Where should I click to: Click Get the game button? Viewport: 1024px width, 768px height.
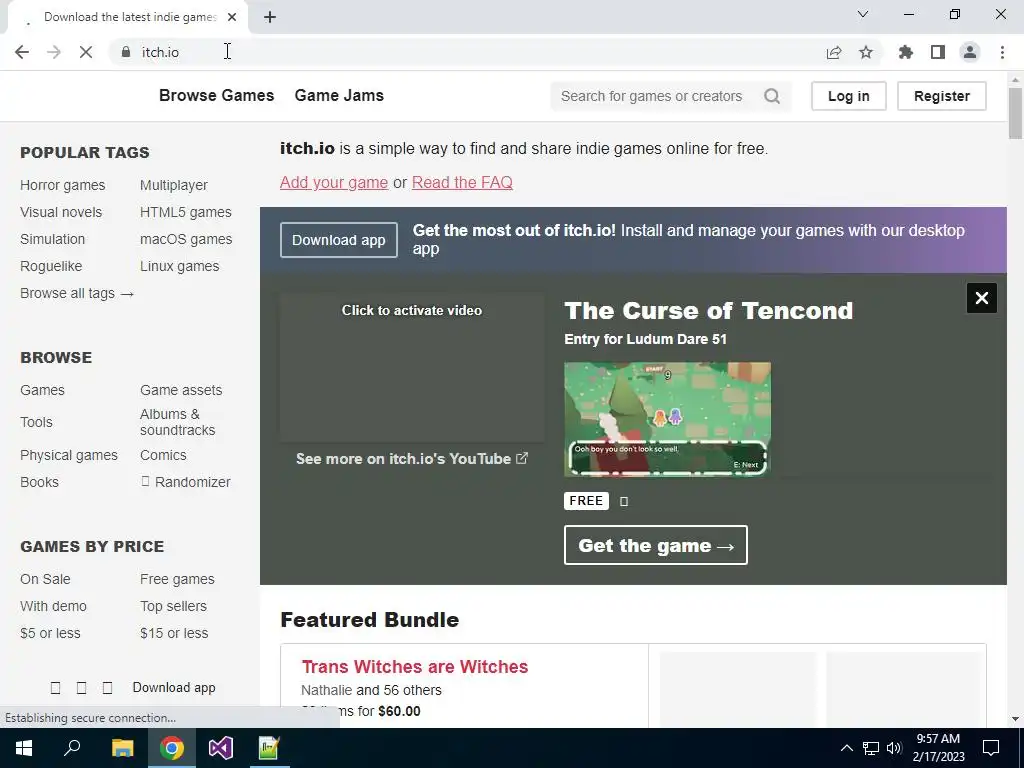[656, 545]
